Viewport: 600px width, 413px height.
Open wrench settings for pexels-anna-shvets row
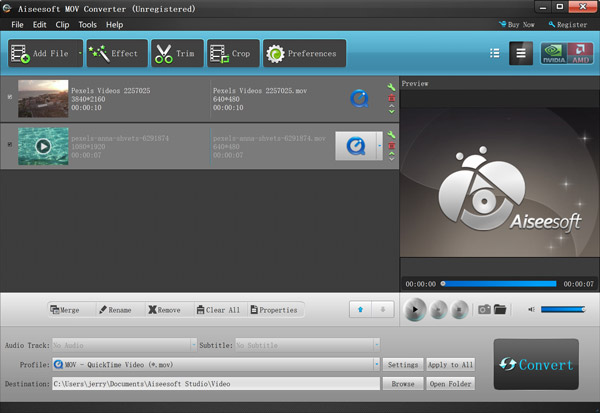(x=391, y=135)
